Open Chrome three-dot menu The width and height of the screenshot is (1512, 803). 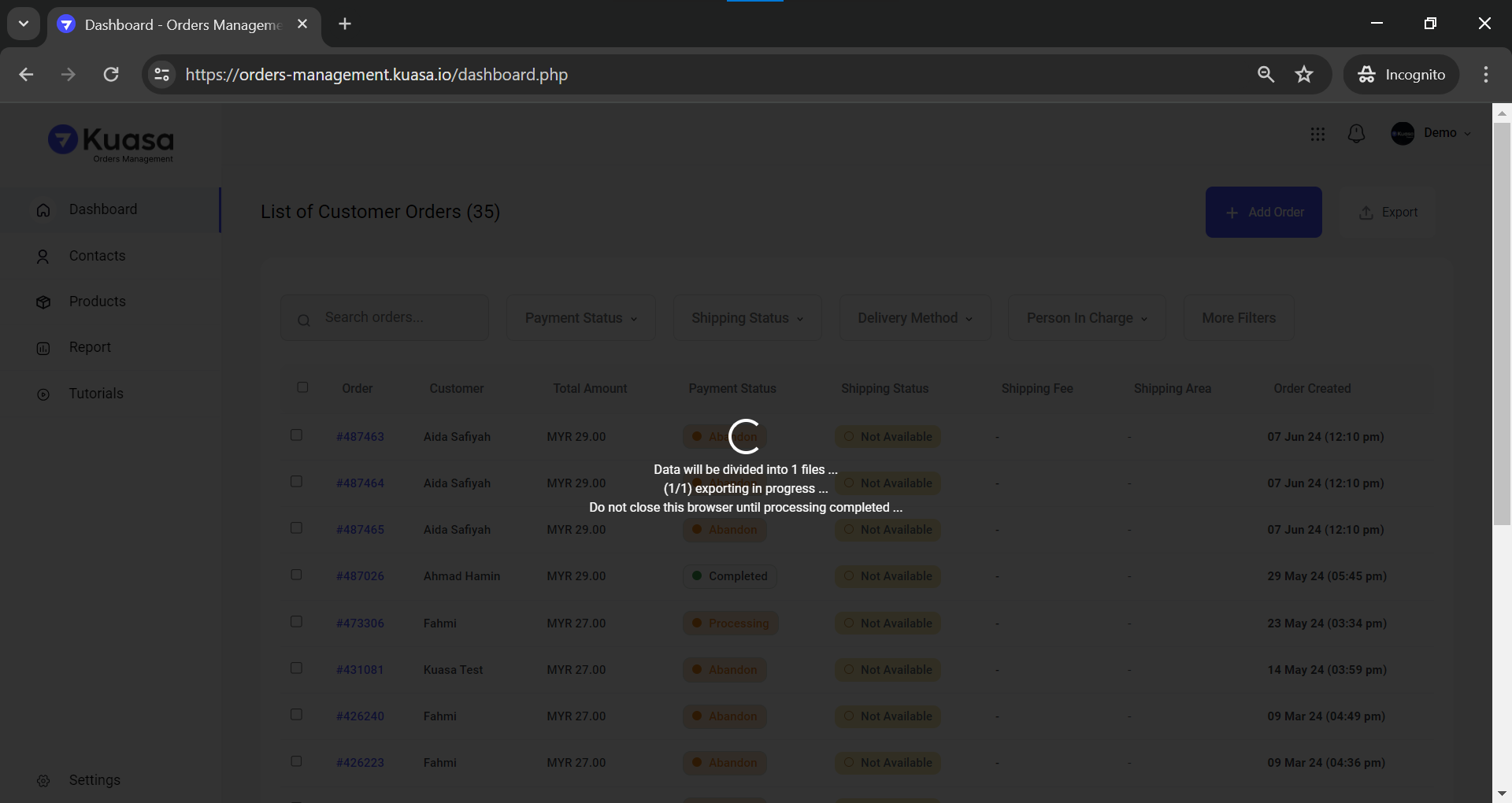coord(1485,75)
